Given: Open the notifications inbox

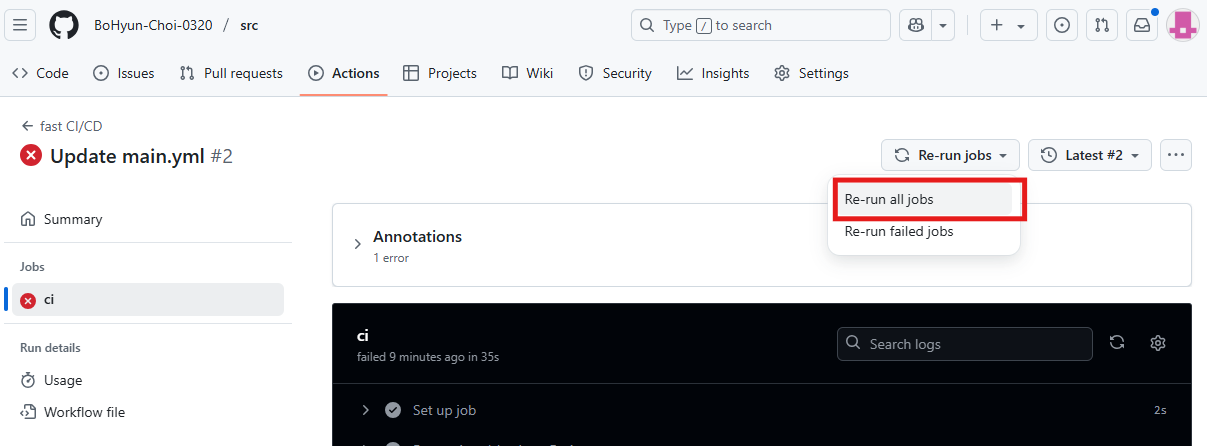Looking at the screenshot, I should click(1142, 25).
